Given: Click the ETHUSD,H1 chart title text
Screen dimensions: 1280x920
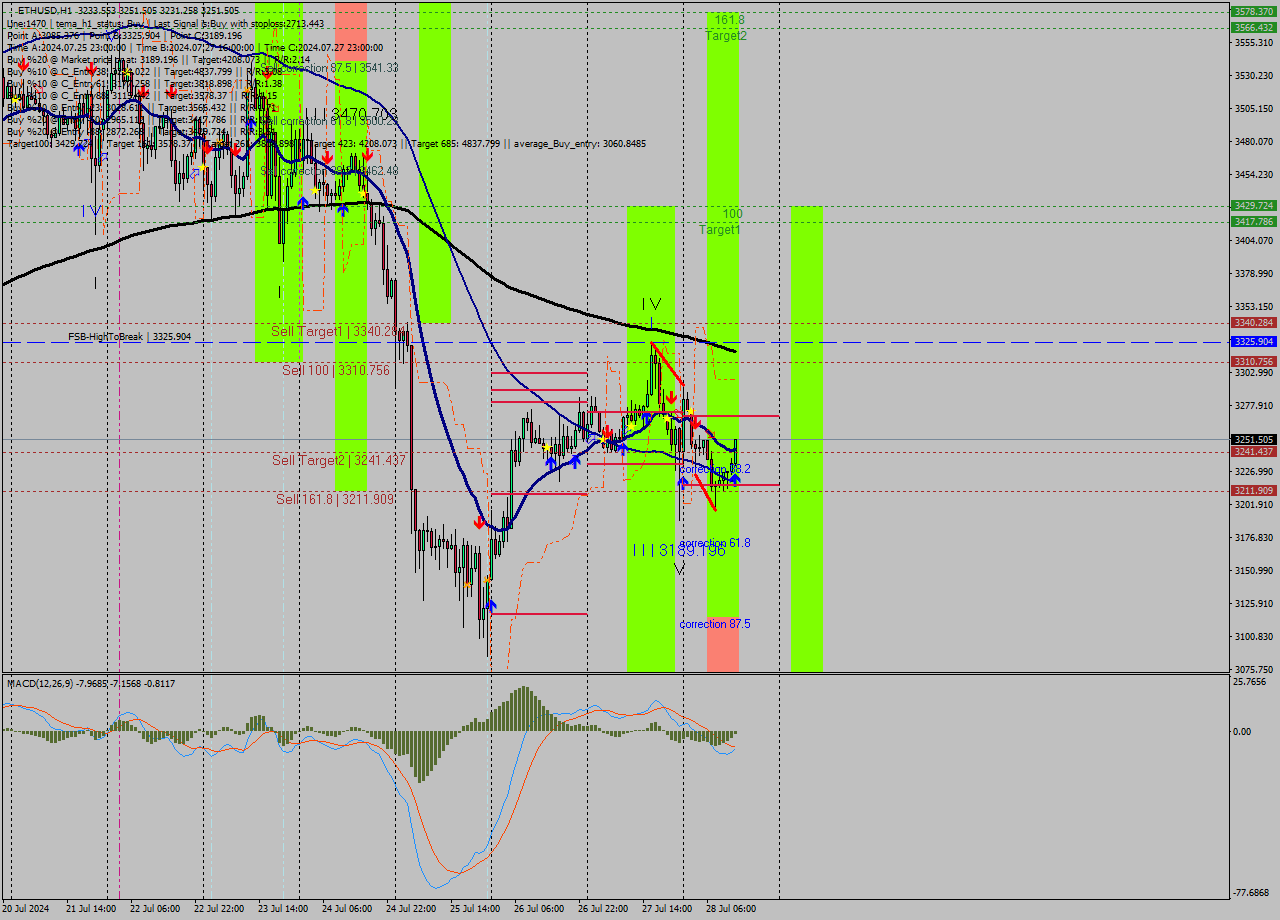Looking at the screenshot, I should point(45,10).
